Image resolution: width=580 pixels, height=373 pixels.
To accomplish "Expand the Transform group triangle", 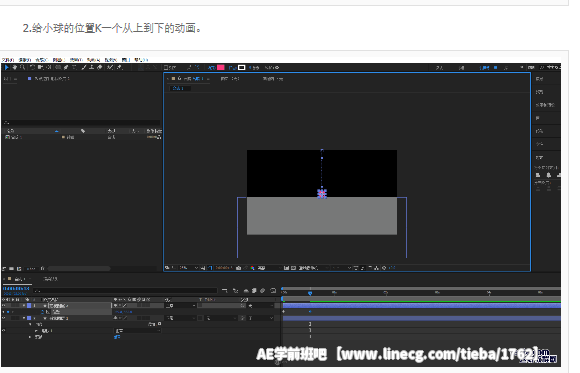I will pyautogui.click(x=30, y=337).
